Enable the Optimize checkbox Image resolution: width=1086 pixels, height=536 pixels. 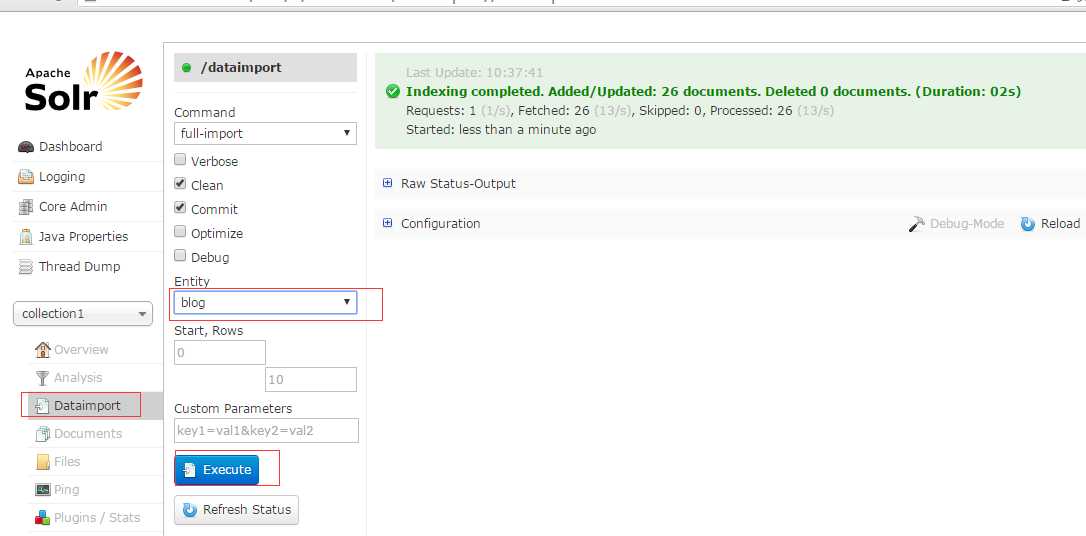point(180,232)
